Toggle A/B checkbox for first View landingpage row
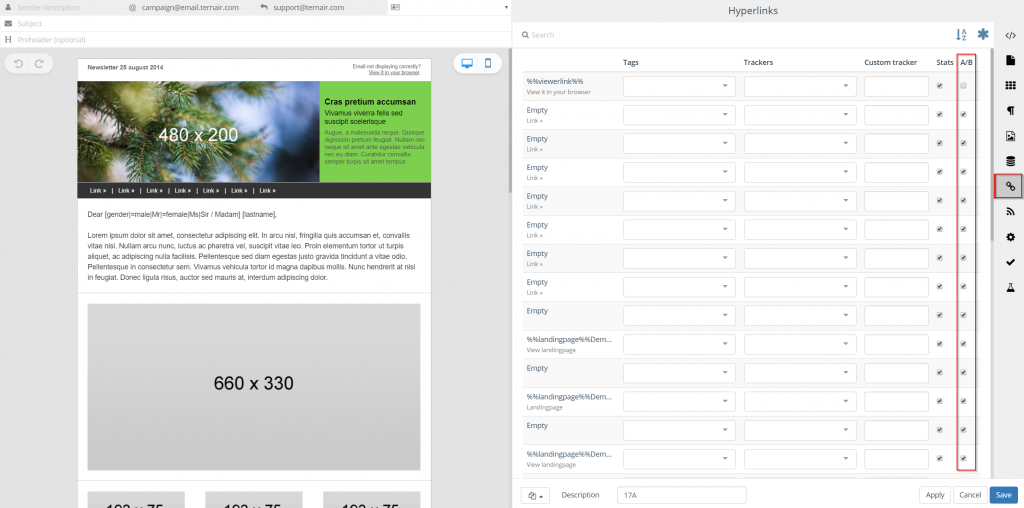This screenshot has height=508, width=1024. pos(963,343)
